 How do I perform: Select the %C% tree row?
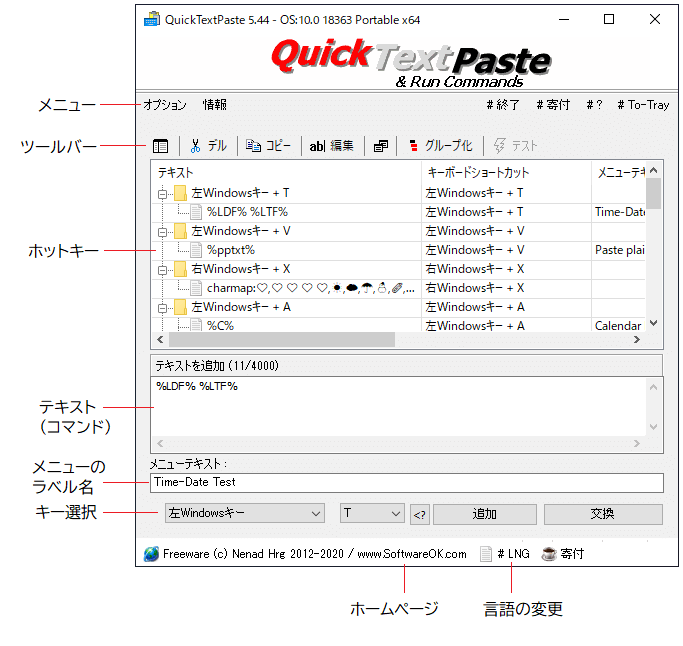[x=220, y=325]
